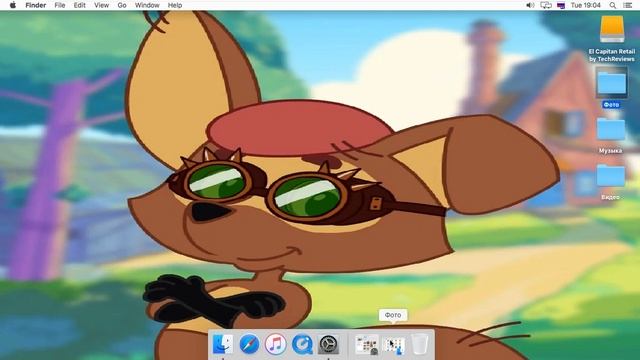This screenshot has height=360, width=640.
Task: Launch QuickTime Player from the Dock
Action: 302,344
